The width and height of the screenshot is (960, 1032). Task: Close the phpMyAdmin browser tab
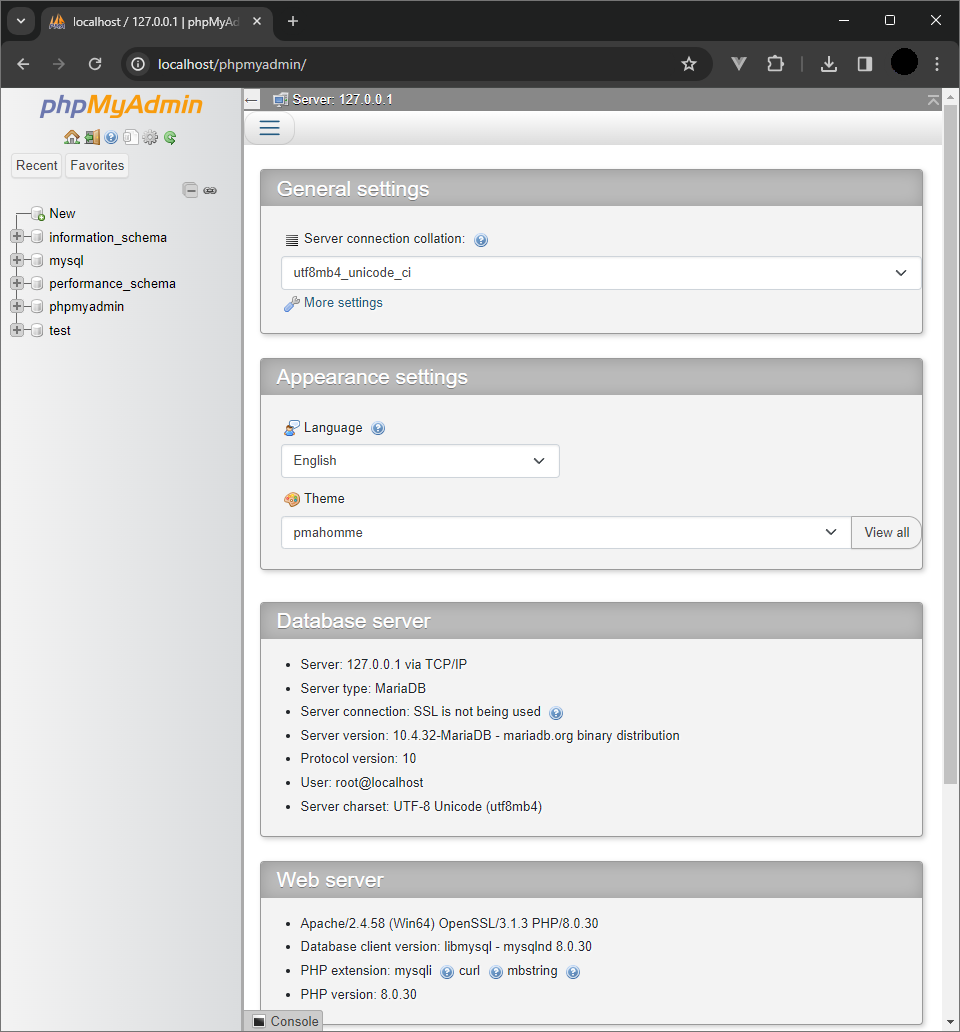pyautogui.click(x=257, y=21)
